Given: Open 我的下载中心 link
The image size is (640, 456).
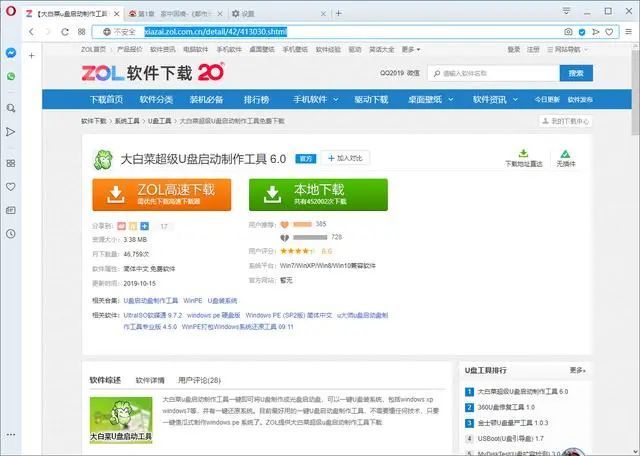Looking at the screenshot, I should tap(565, 121).
